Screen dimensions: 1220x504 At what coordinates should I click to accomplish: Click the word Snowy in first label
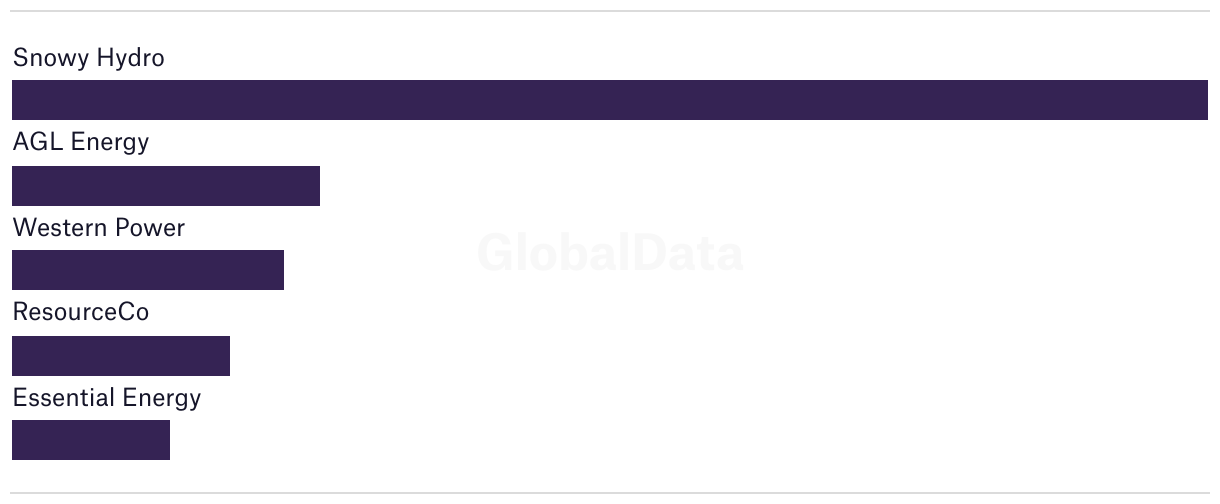[x=51, y=58]
